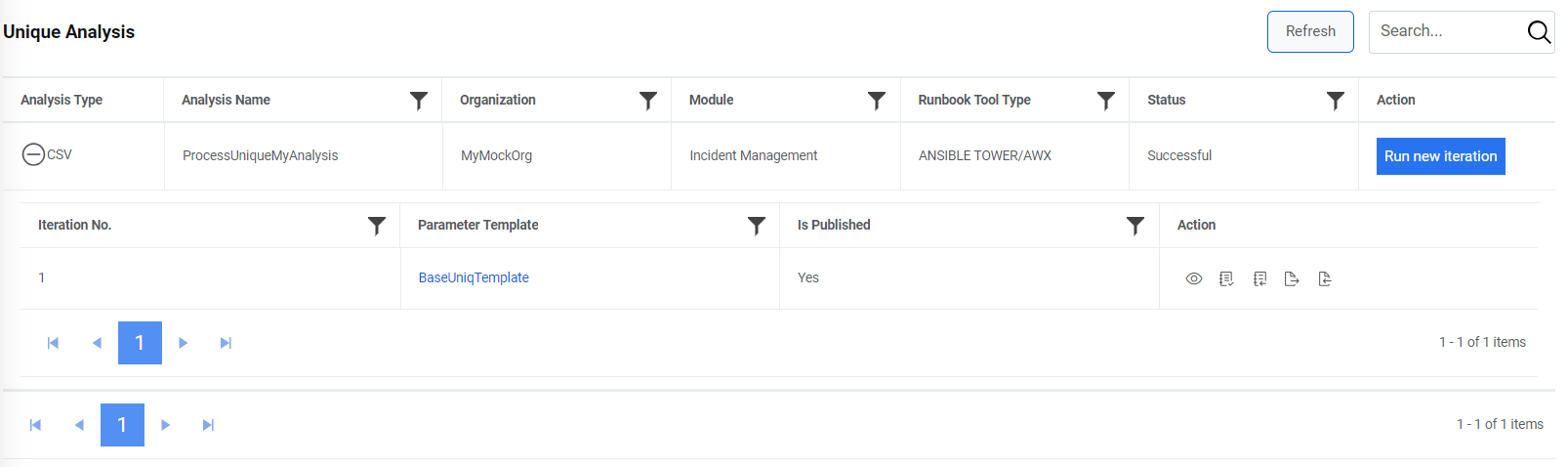Open the Parameter Template column filter

[756, 226]
